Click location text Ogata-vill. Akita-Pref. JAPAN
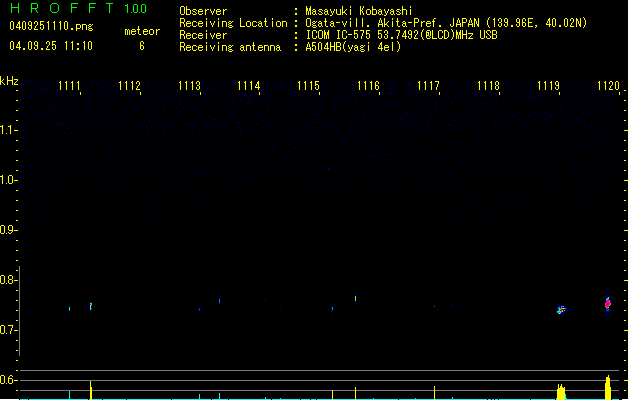This screenshot has height=400, width=629. tap(393, 23)
